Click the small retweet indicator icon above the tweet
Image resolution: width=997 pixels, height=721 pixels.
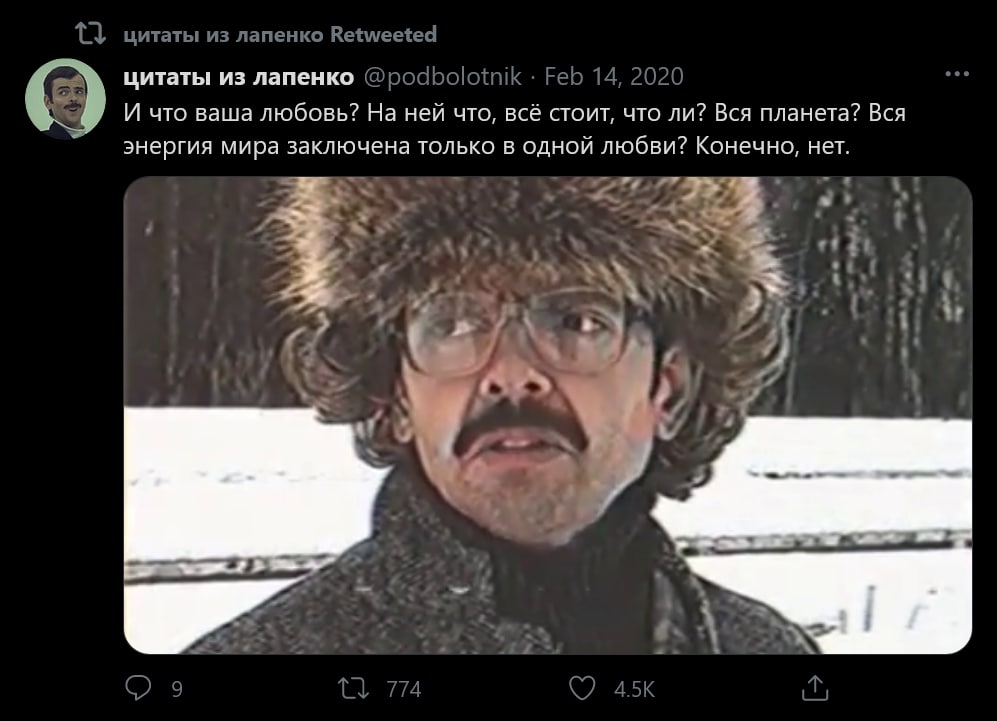click(x=90, y=34)
